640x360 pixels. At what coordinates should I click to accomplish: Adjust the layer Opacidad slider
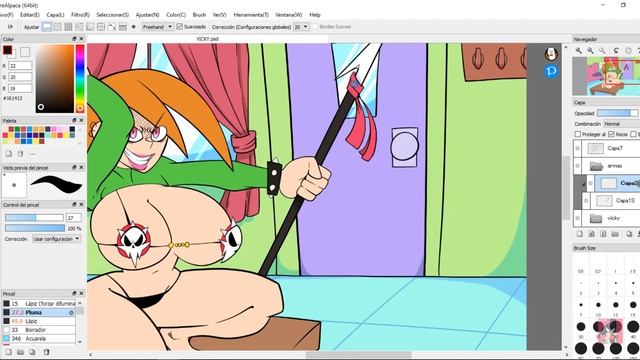618,113
